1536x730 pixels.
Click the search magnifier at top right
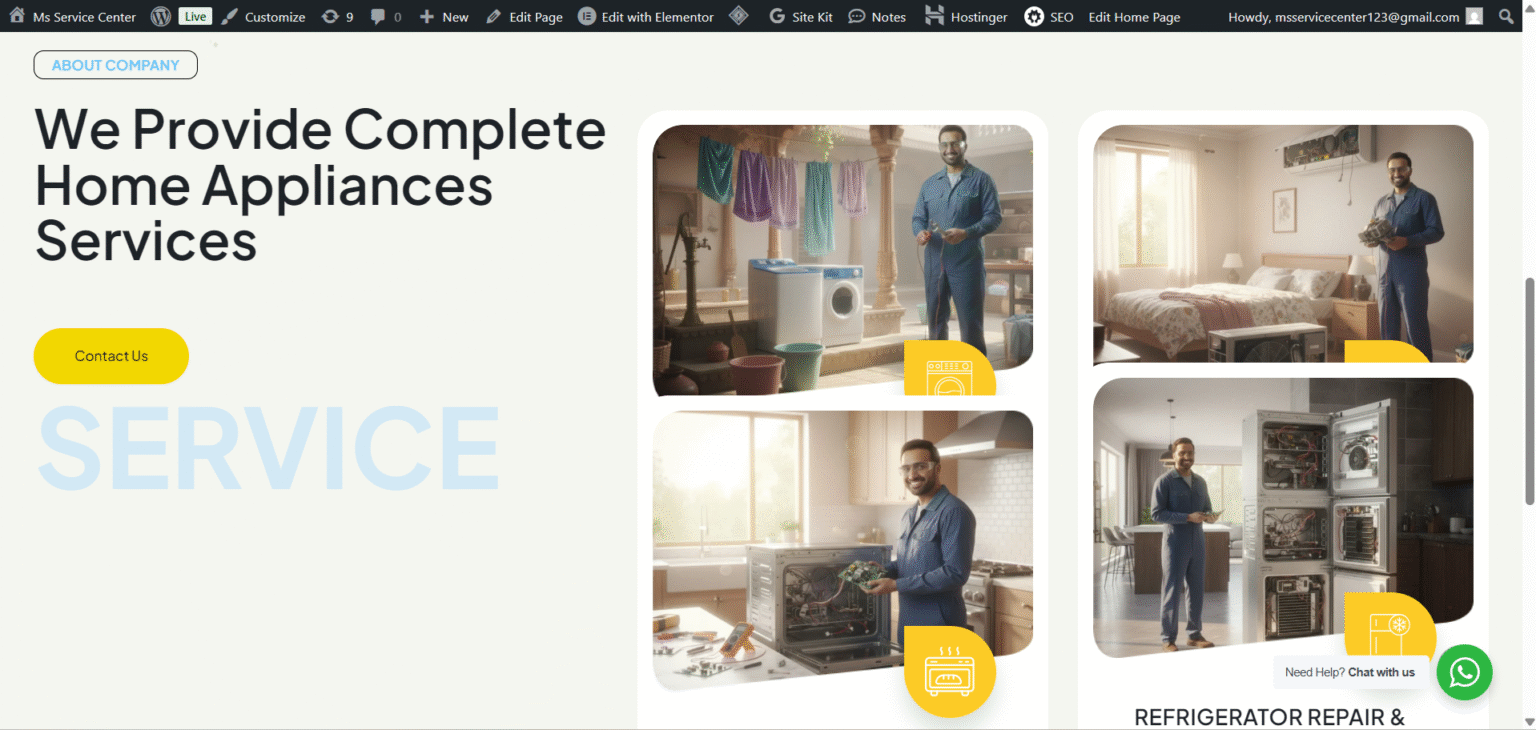point(1506,16)
